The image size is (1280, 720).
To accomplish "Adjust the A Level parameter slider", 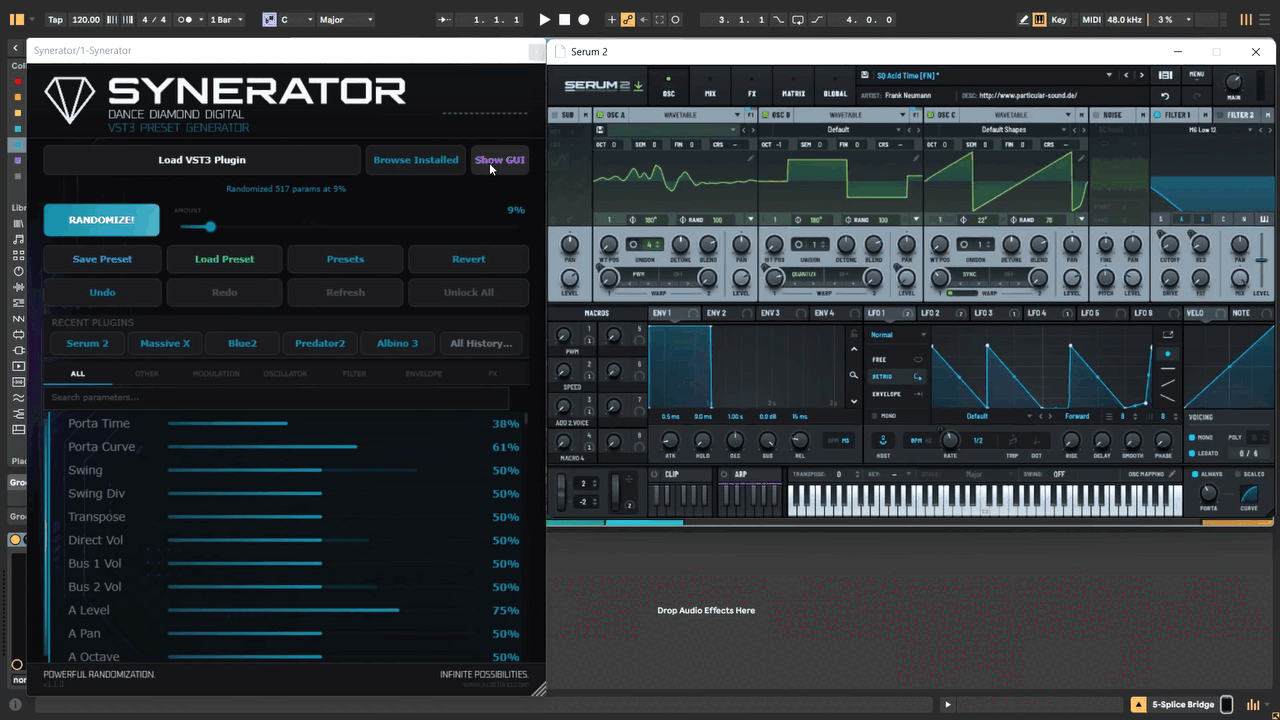I will (x=324, y=610).
